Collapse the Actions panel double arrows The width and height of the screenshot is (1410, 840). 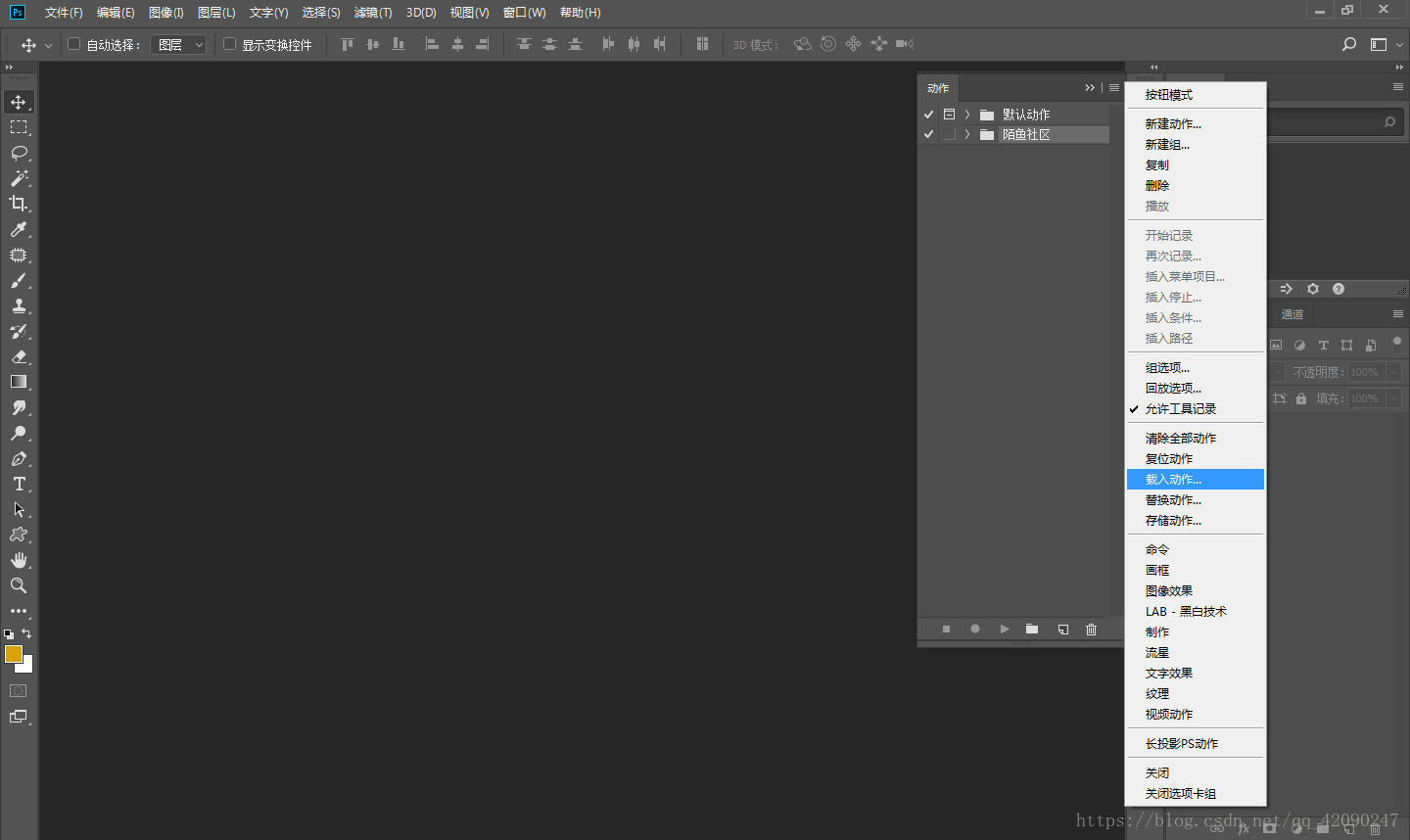(1090, 88)
